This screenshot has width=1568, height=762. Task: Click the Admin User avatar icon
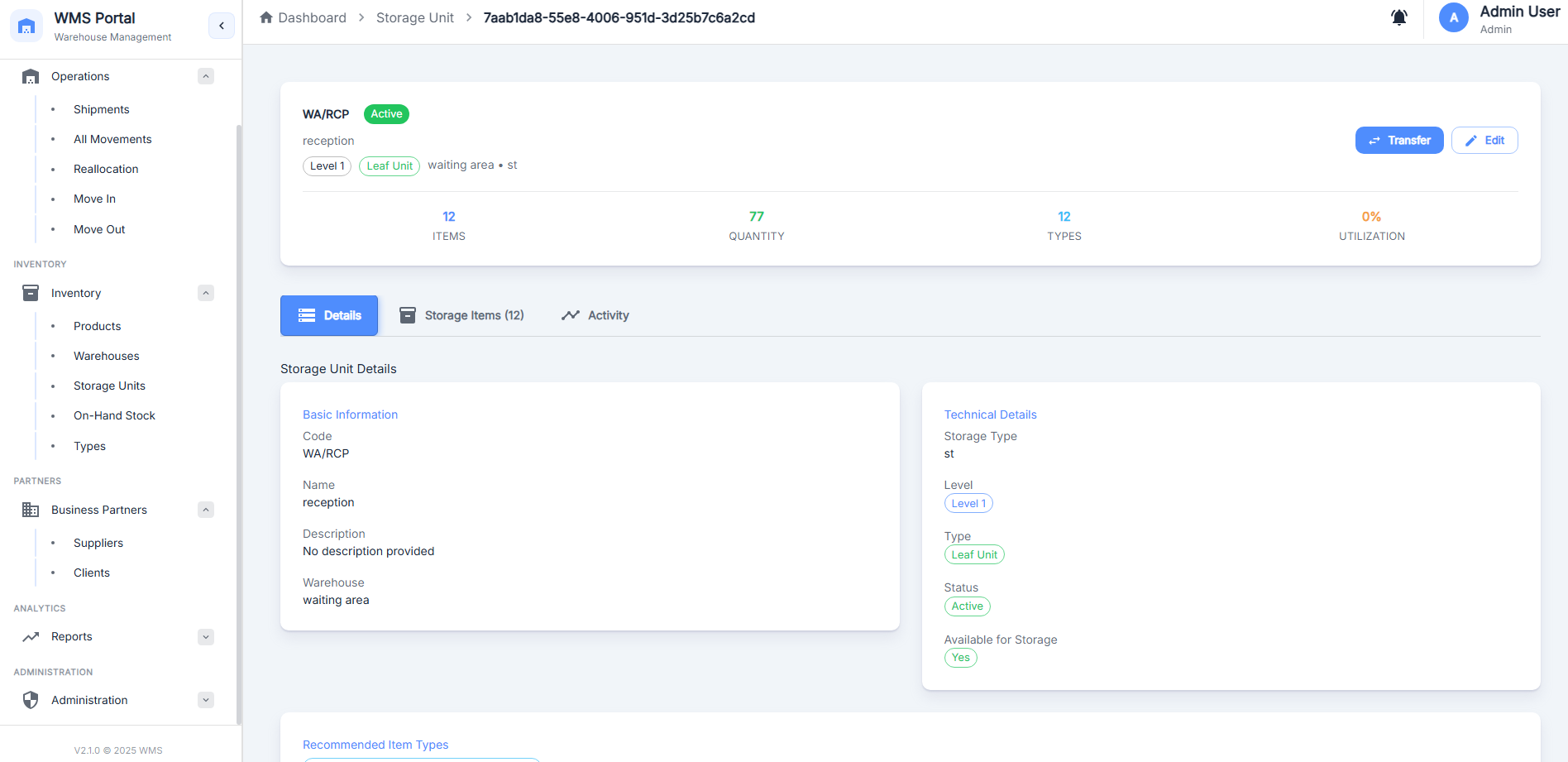(x=1453, y=17)
